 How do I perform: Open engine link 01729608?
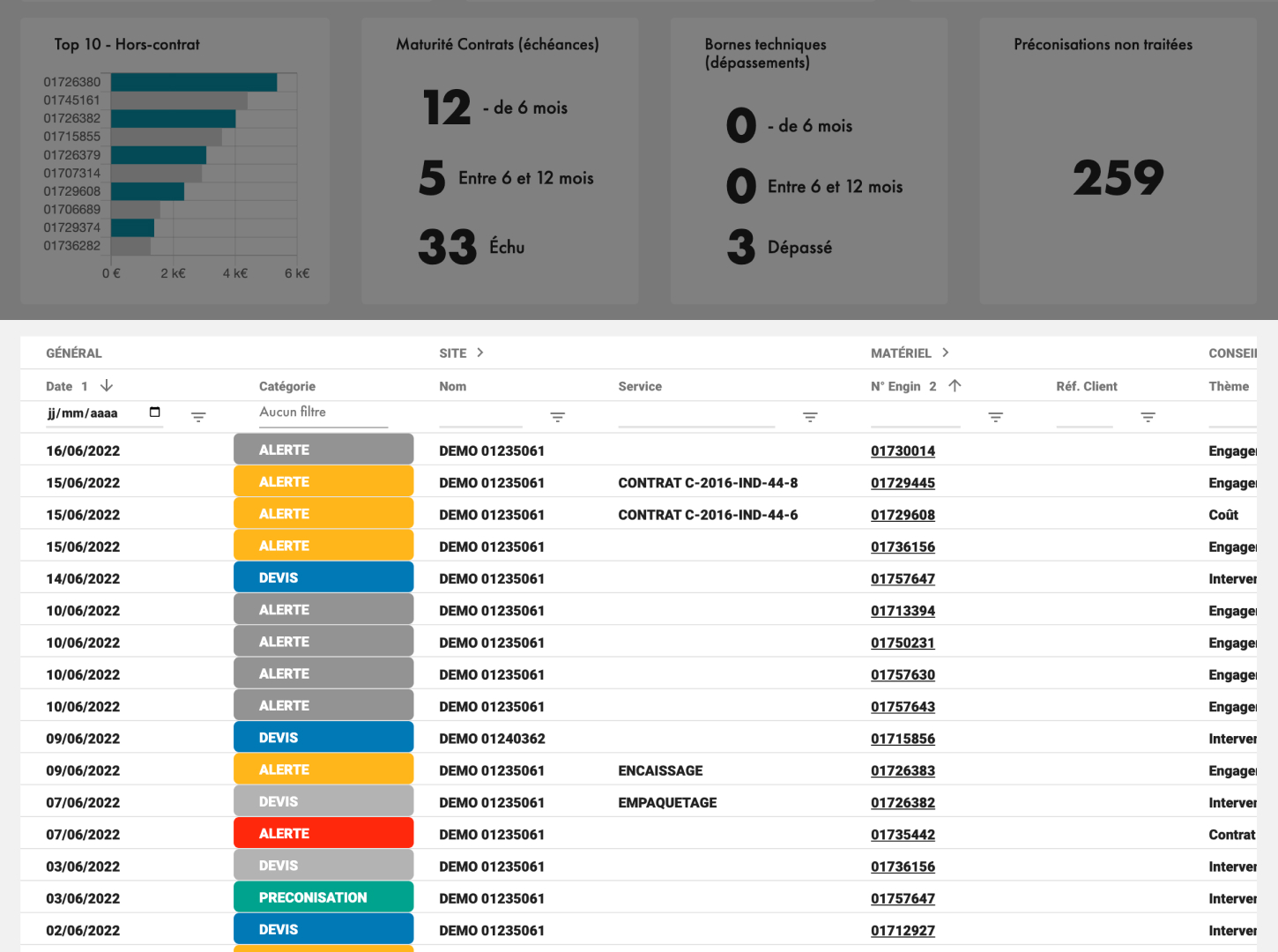coord(903,515)
